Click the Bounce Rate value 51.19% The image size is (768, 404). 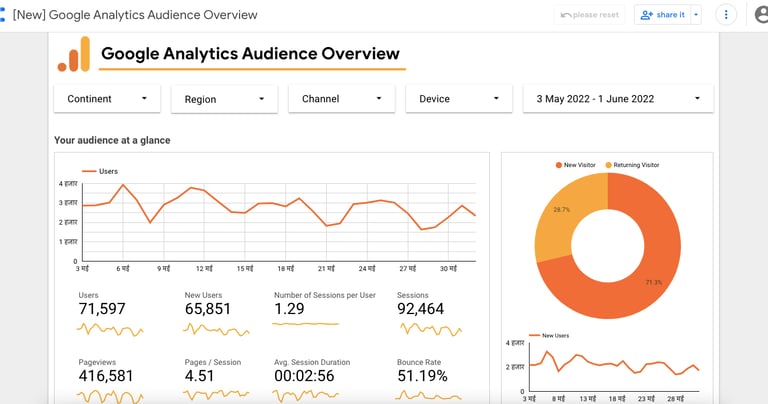click(422, 376)
